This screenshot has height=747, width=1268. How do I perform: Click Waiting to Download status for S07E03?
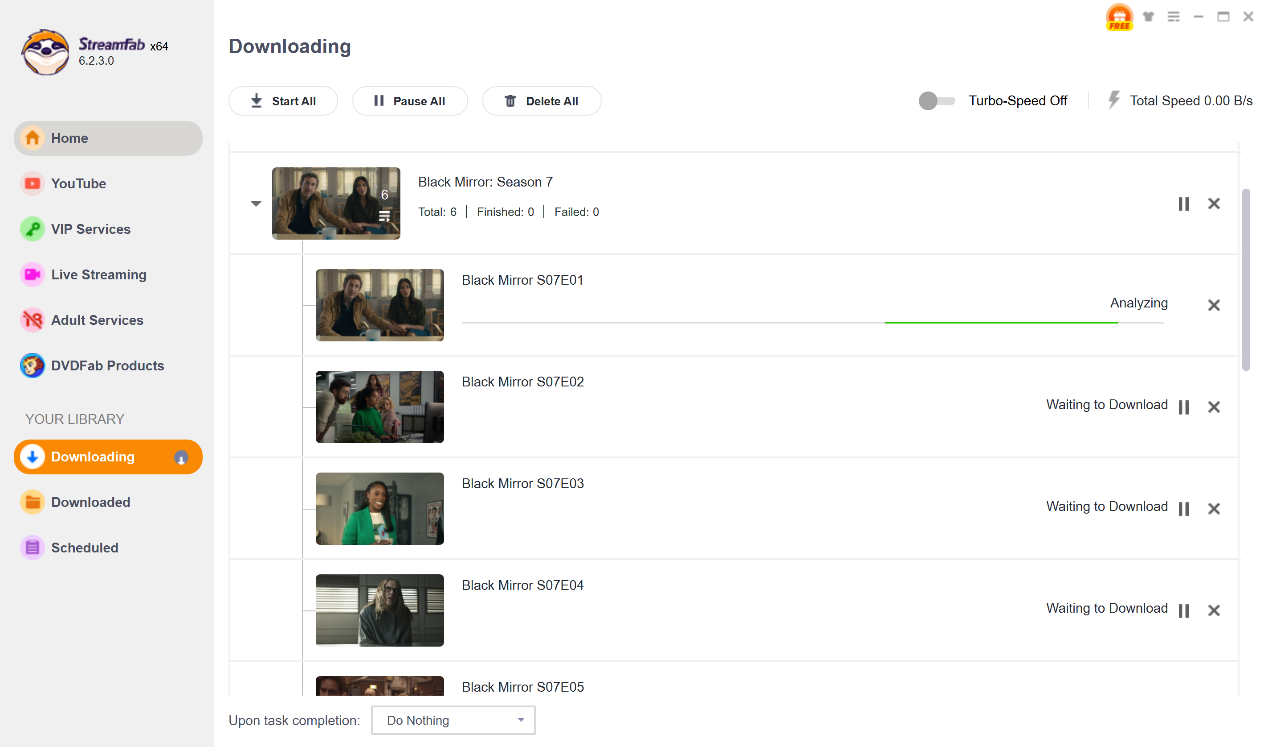(1107, 507)
